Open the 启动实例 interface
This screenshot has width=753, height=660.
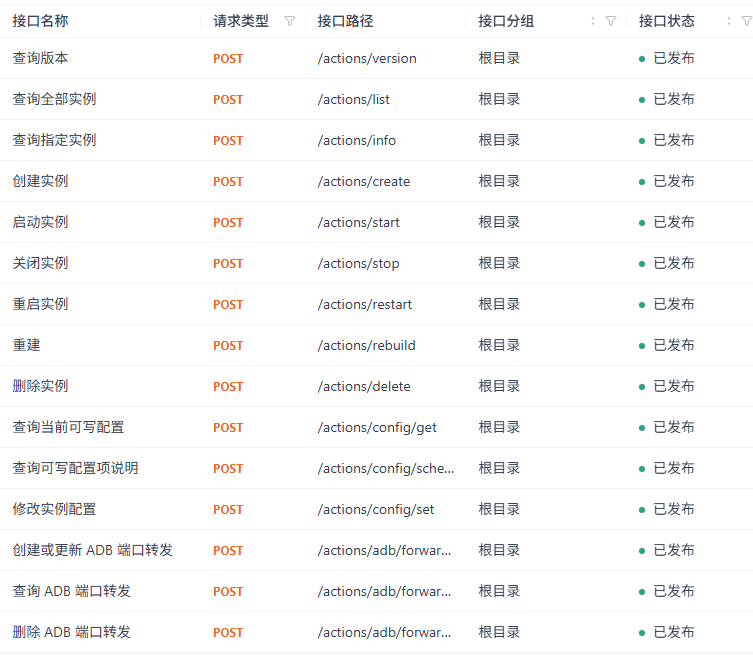click(40, 222)
